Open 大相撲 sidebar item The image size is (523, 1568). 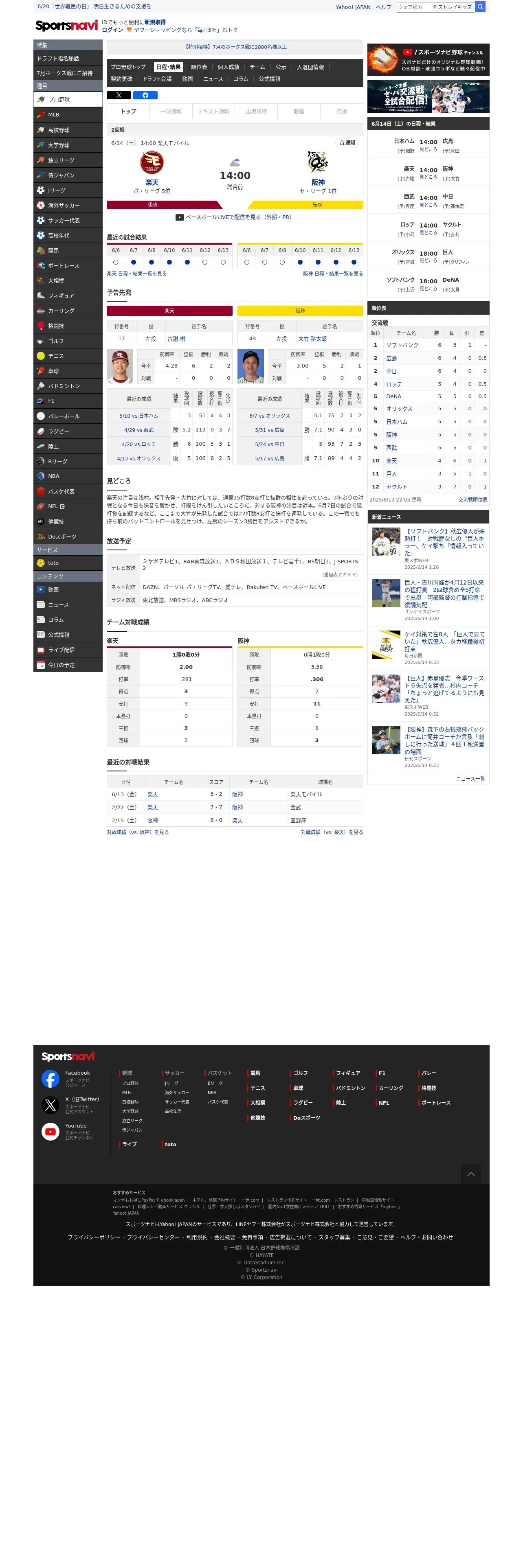[68, 280]
